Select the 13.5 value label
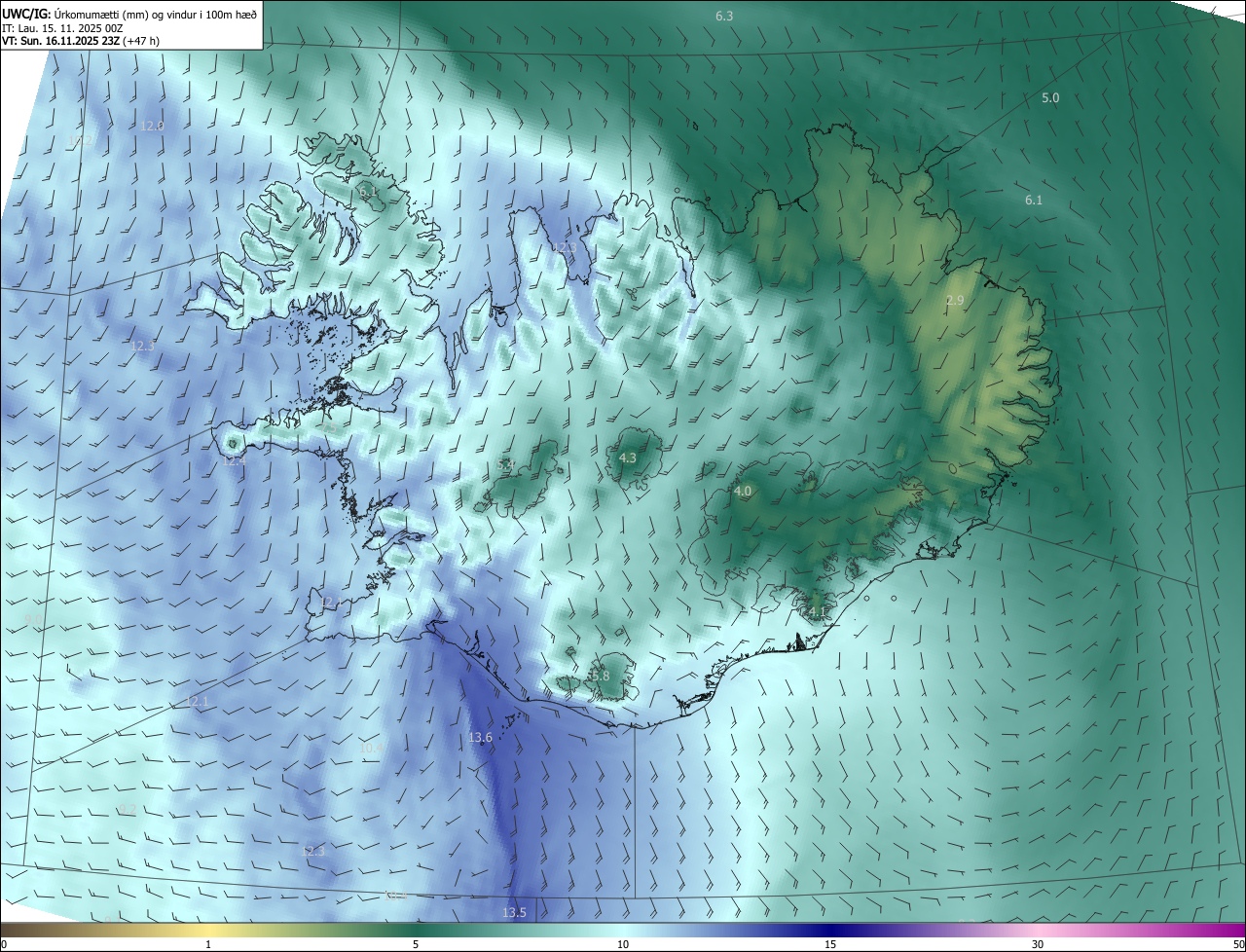The width and height of the screenshot is (1246, 952). 514,912
